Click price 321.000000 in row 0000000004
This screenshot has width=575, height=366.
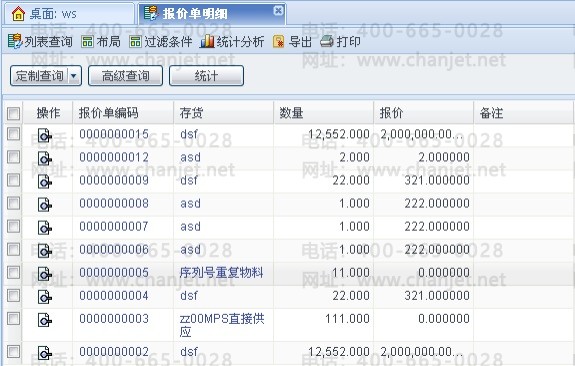(x=437, y=296)
